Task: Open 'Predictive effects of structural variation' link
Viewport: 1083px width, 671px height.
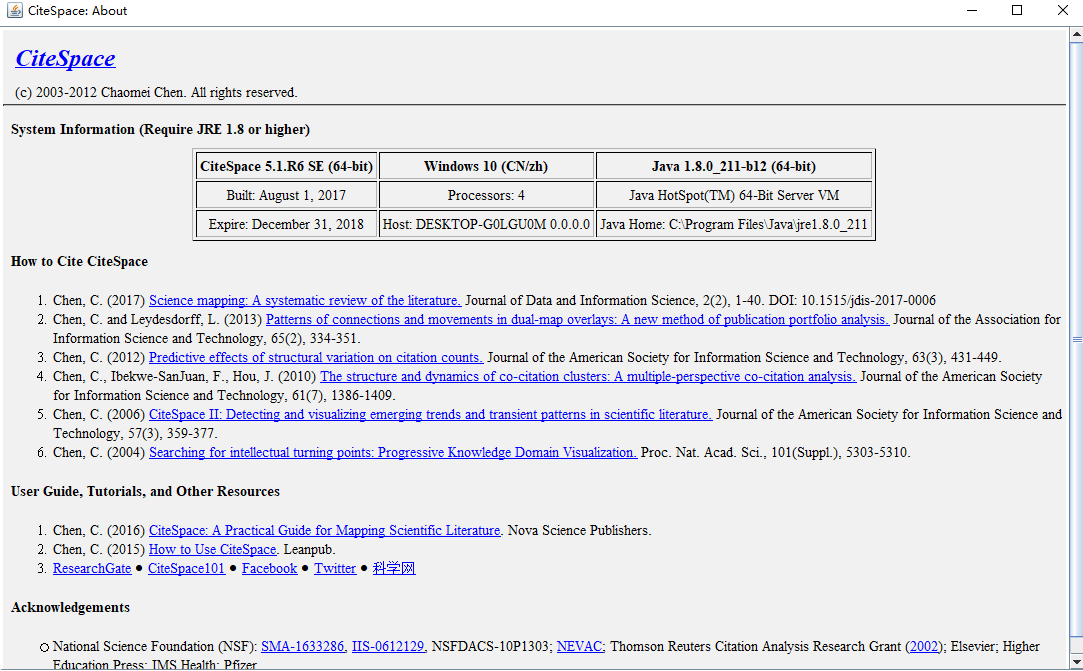Action: (316, 357)
